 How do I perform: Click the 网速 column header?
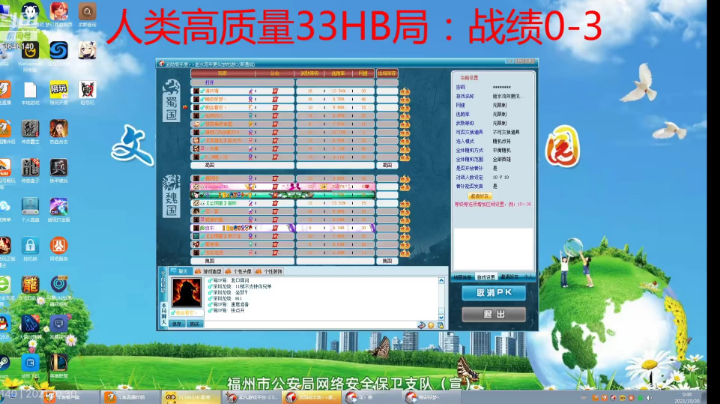[363, 73]
